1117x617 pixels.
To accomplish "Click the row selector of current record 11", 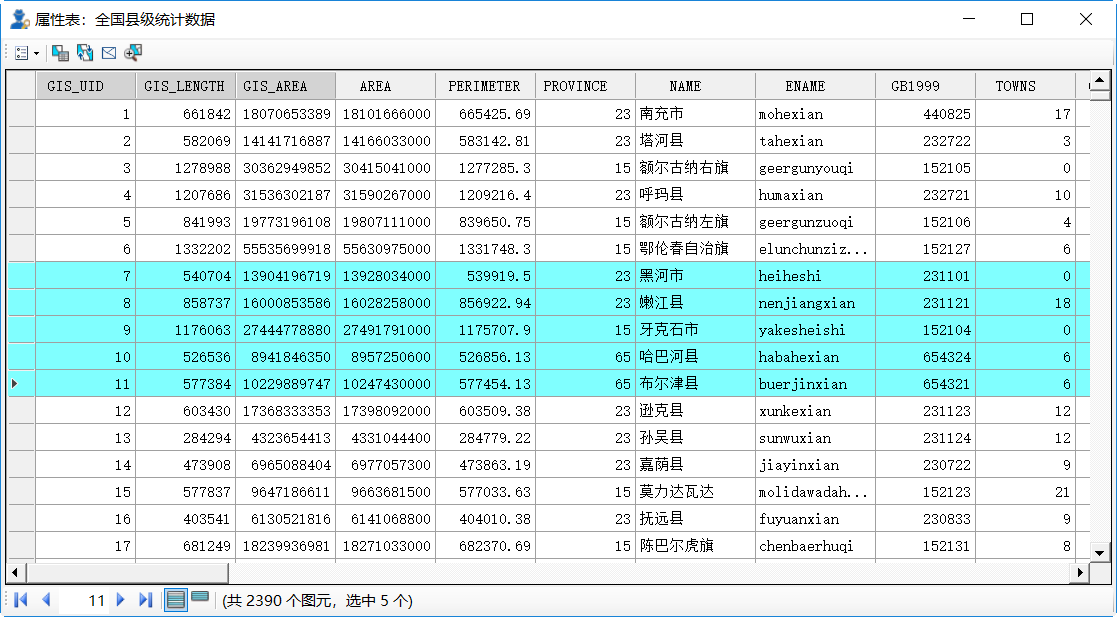I will [21, 384].
